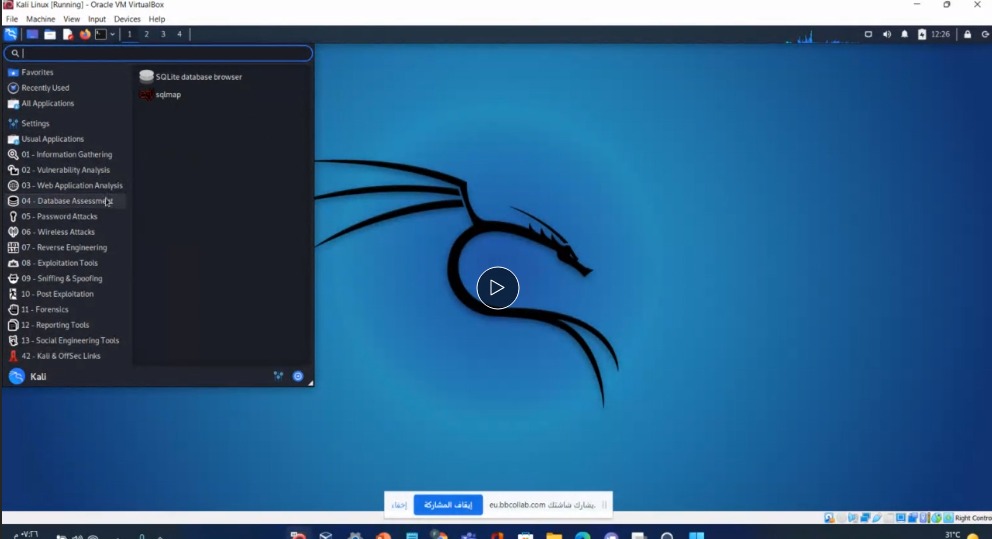Screen dimensions: 992x539
Task: Switch to workspace 3
Action: [x=163, y=34]
